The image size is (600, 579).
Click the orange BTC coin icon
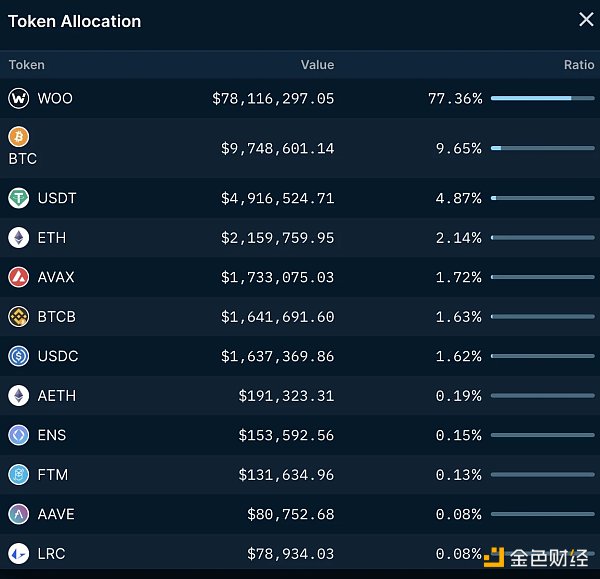19,137
